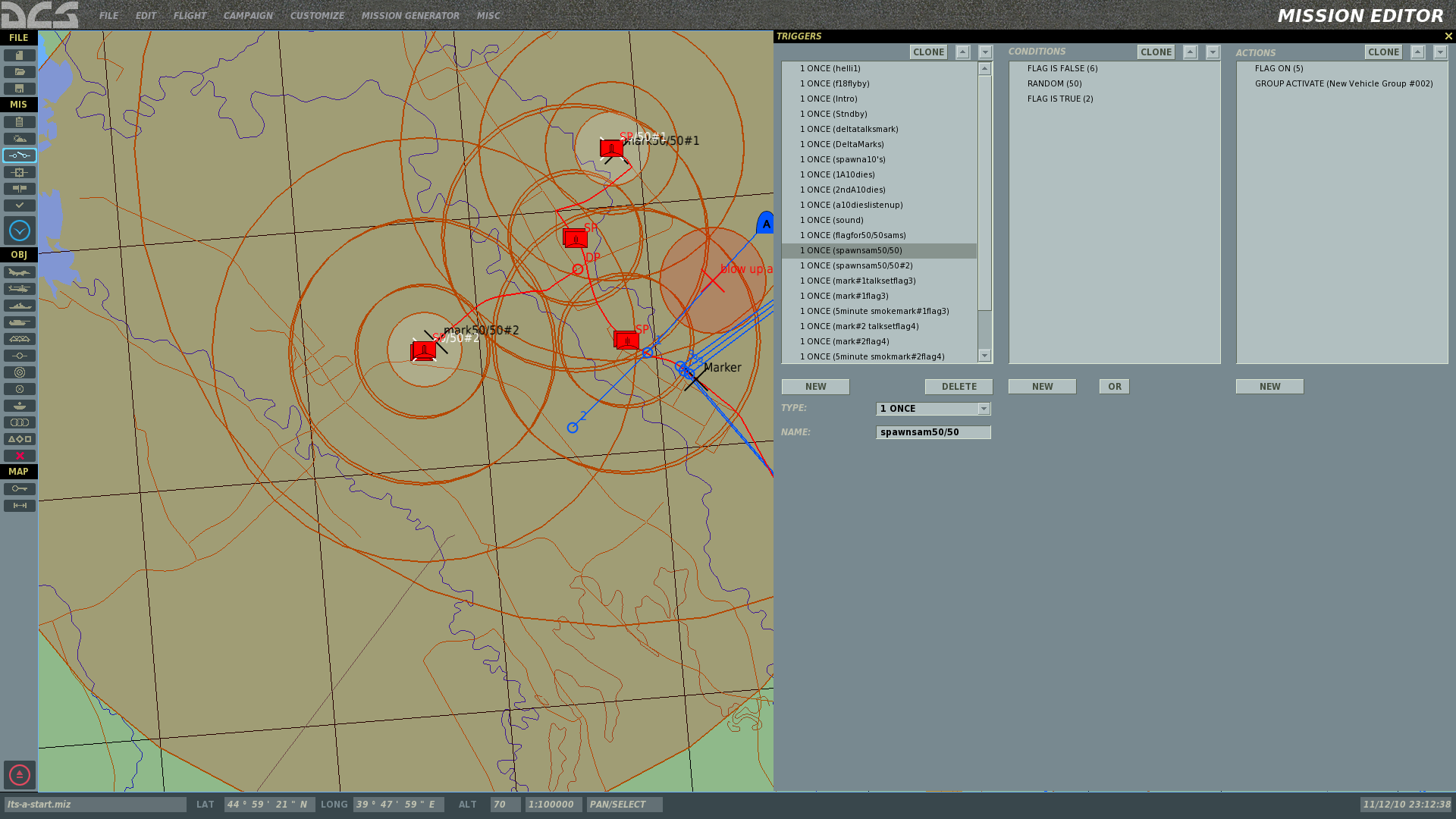1456x819 pixels.
Task: Select the bowl-shaped object tool icon
Action: pos(20,406)
